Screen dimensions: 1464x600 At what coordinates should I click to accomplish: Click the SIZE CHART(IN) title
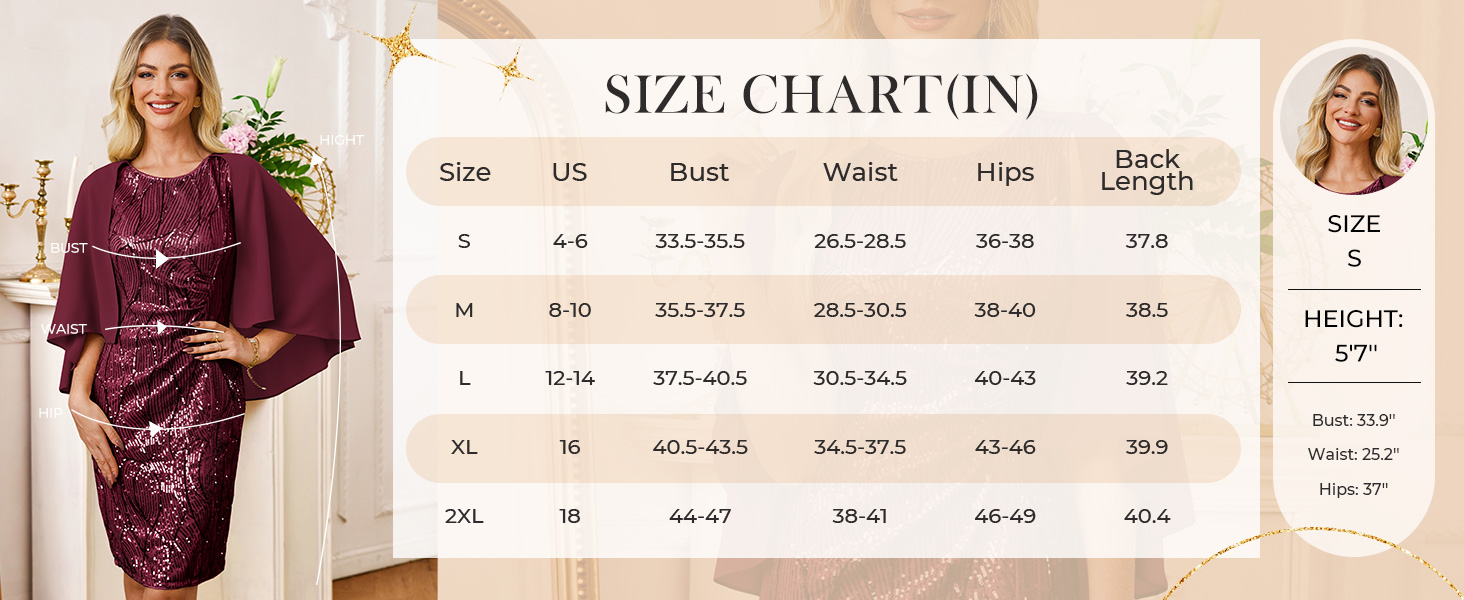click(x=822, y=95)
